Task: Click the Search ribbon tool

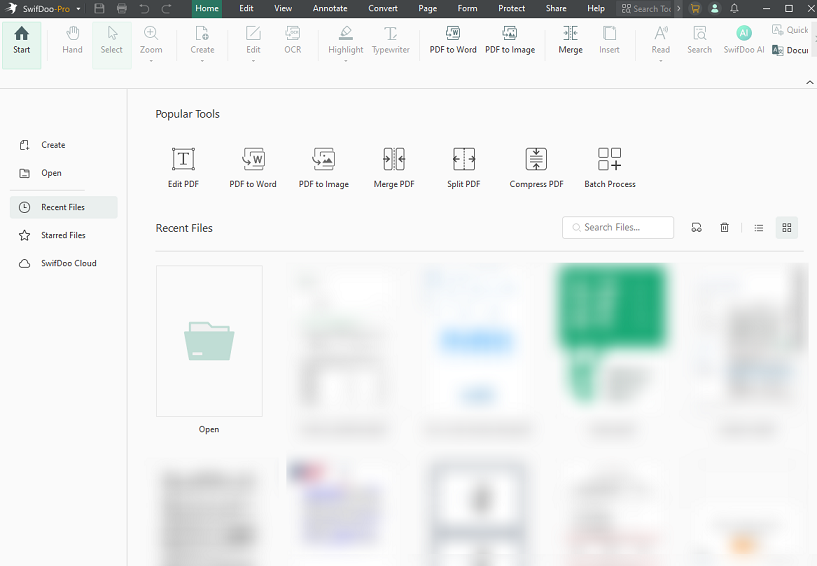Action: coord(699,40)
